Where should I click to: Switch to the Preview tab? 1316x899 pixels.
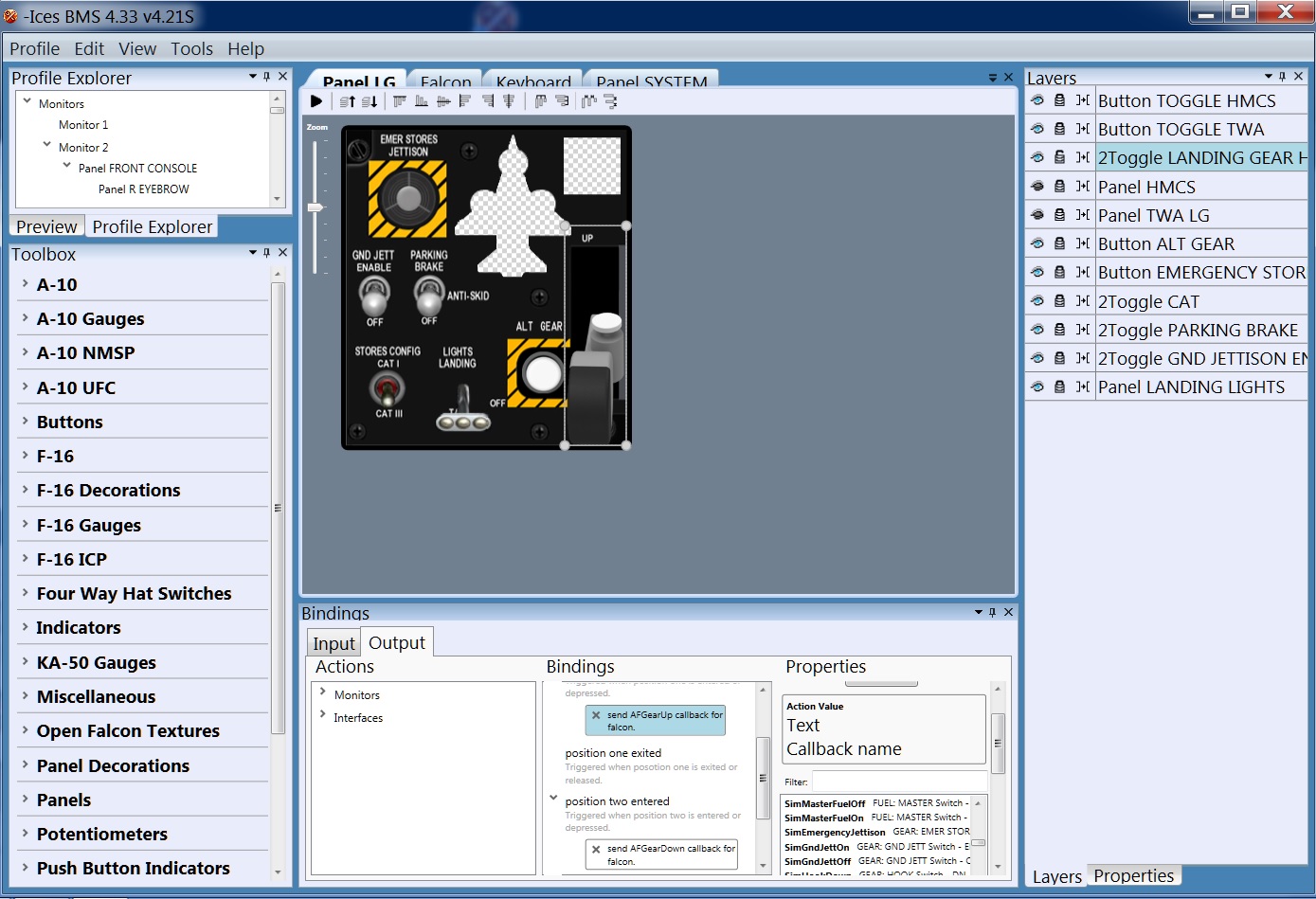pos(46,226)
